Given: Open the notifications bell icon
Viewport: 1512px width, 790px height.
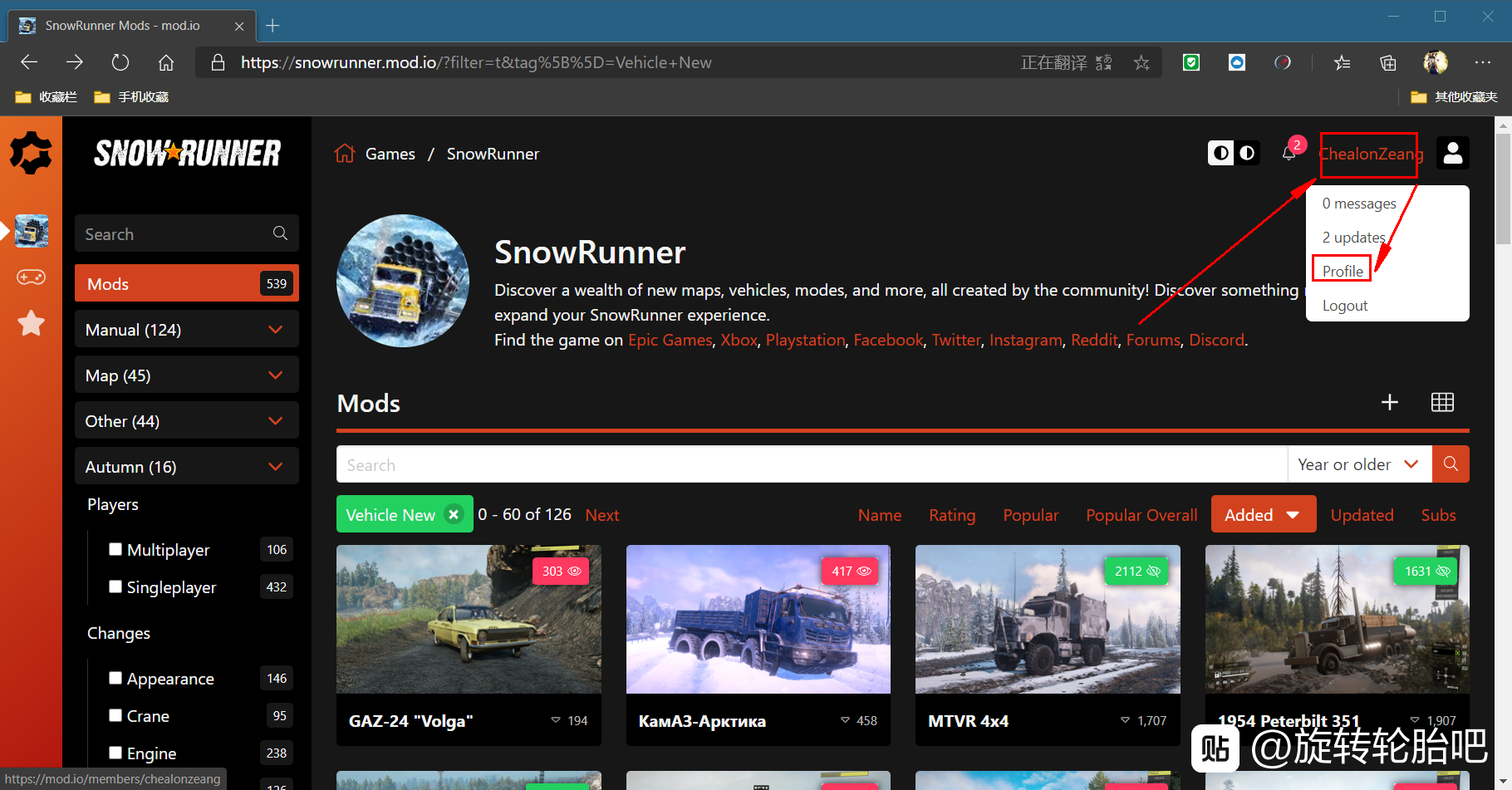Looking at the screenshot, I should click(x=1289, y=153).
